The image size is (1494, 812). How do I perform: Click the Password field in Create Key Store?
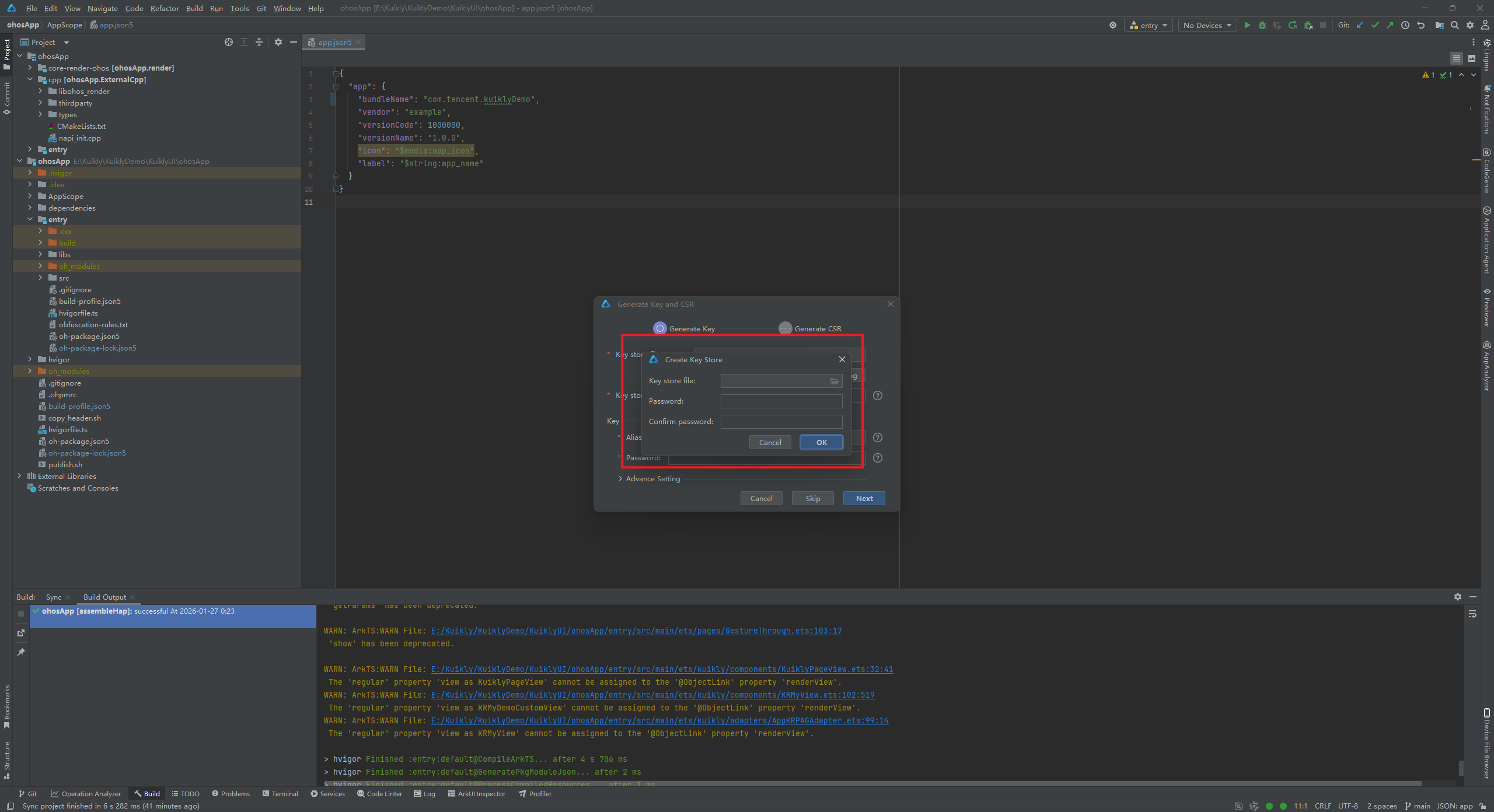(x=781, y=401)
